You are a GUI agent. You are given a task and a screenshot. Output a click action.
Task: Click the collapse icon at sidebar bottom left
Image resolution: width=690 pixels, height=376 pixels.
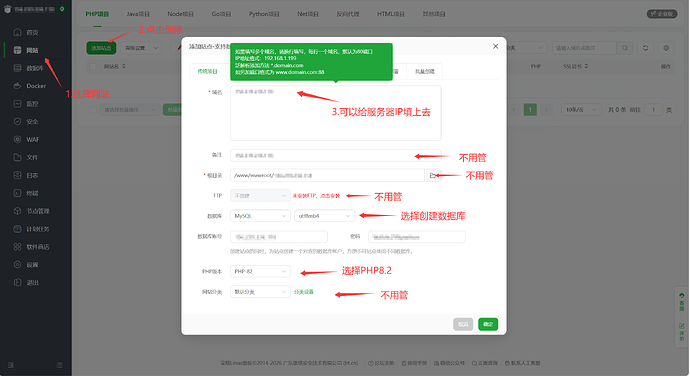[x=11, y=365]
